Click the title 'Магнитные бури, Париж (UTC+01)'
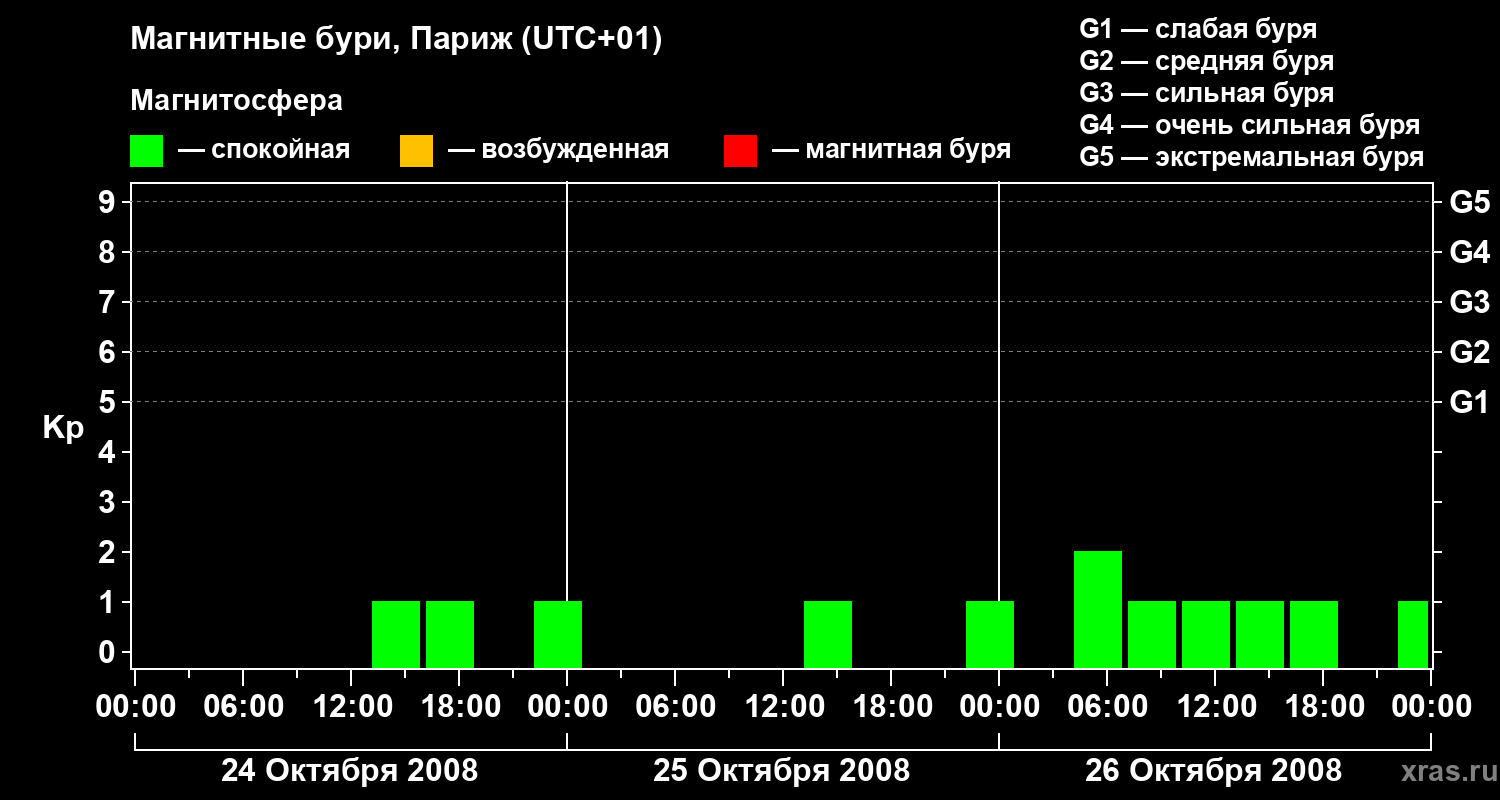Image resolution: width=1500 pixels, height=800 pixels. [x=396, y=40]
